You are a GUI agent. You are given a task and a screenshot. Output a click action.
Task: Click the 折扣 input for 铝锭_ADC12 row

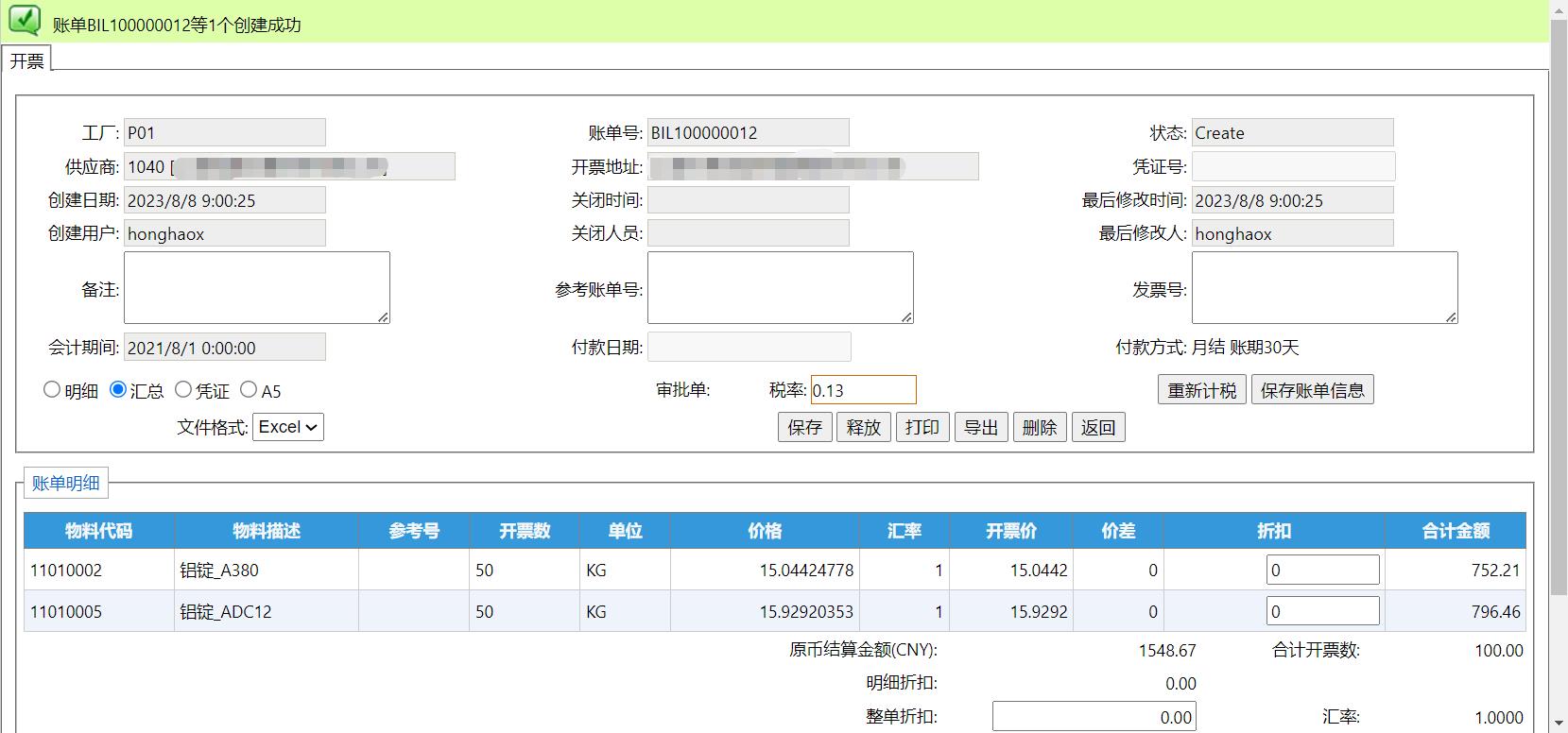tap(1323, 611)
